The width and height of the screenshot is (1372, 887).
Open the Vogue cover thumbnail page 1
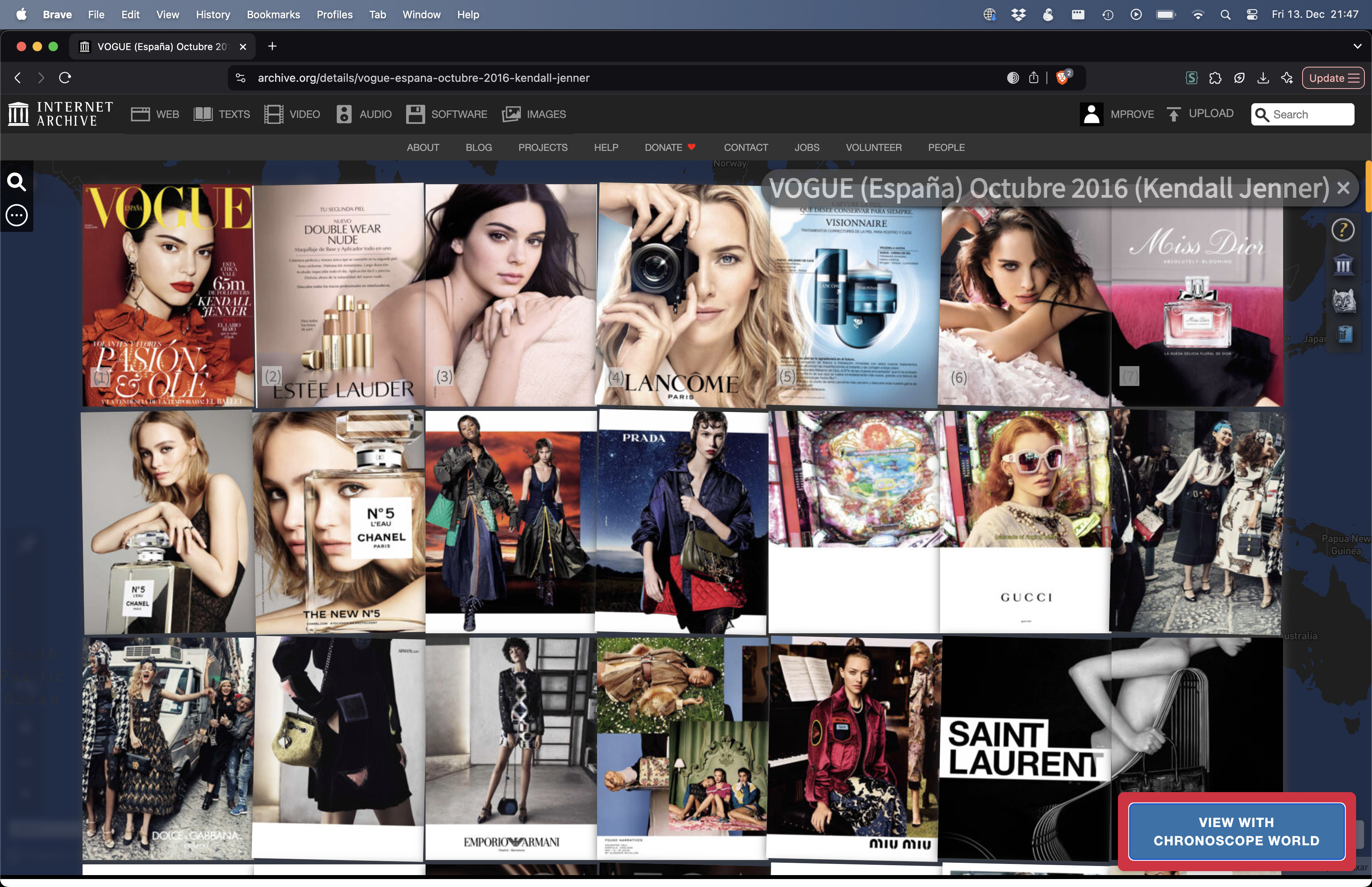(168, 295)
